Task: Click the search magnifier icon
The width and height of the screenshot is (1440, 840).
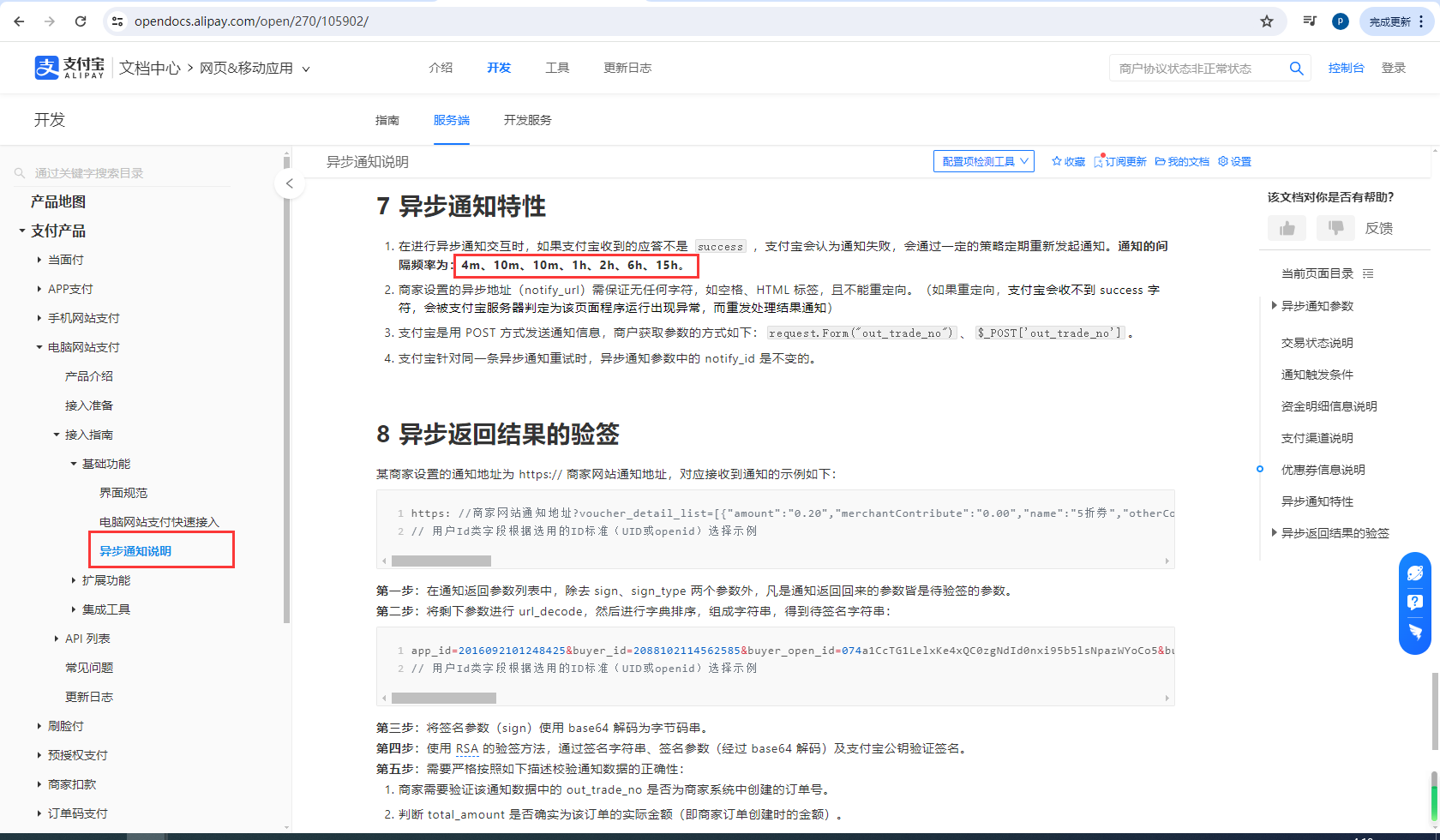Action: (x=1297, y=69)
